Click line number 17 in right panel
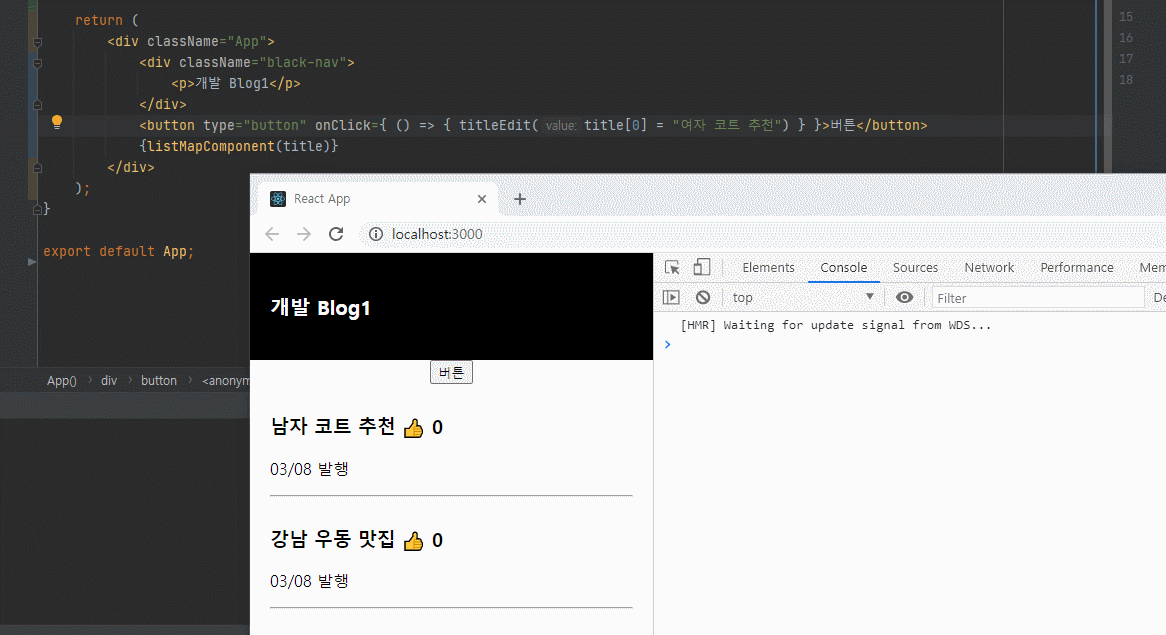 [1126, 59]
